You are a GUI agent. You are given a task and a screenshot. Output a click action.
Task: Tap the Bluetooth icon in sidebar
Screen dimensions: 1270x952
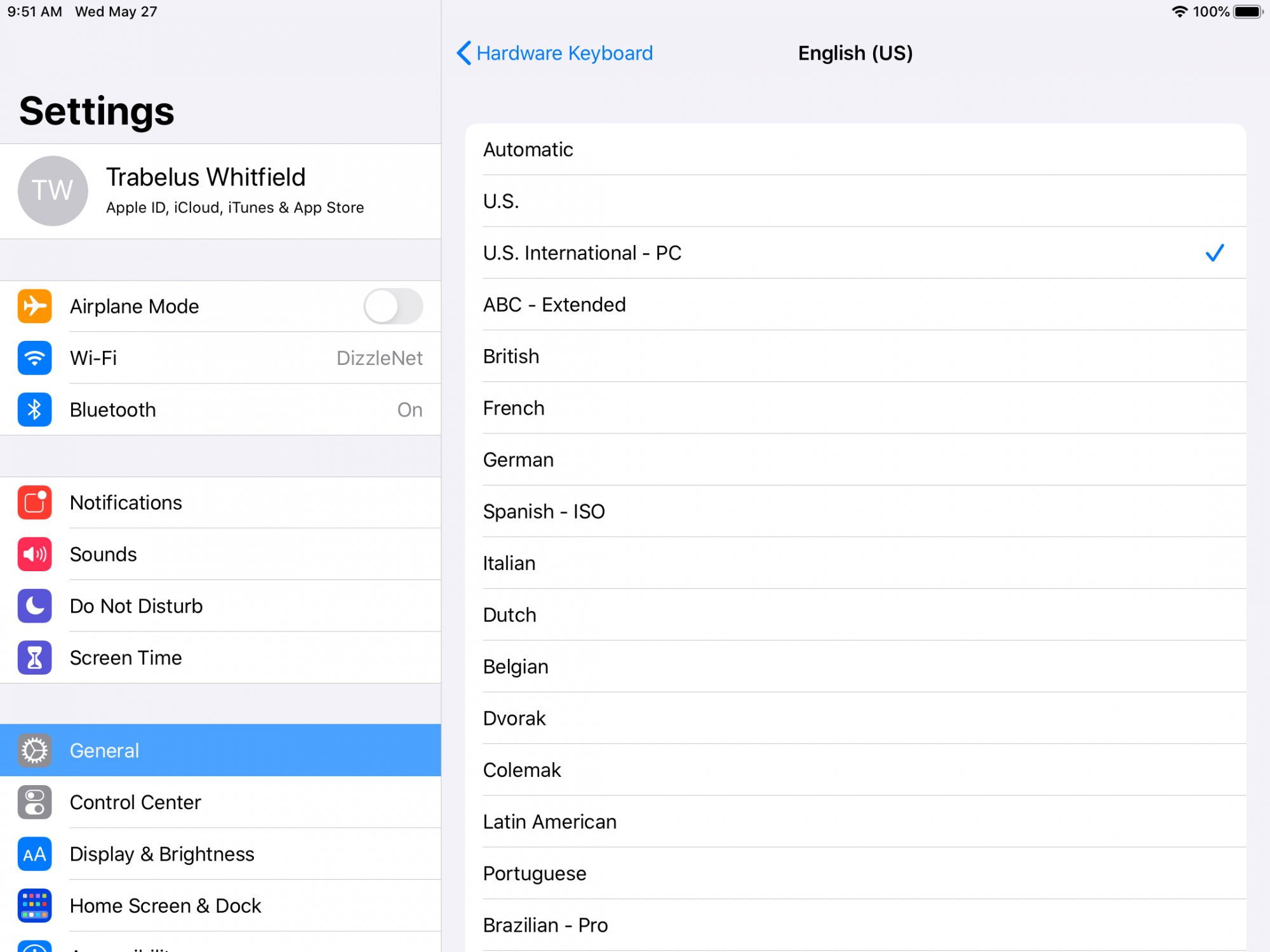pyautogui.click(x=34, y=409)
